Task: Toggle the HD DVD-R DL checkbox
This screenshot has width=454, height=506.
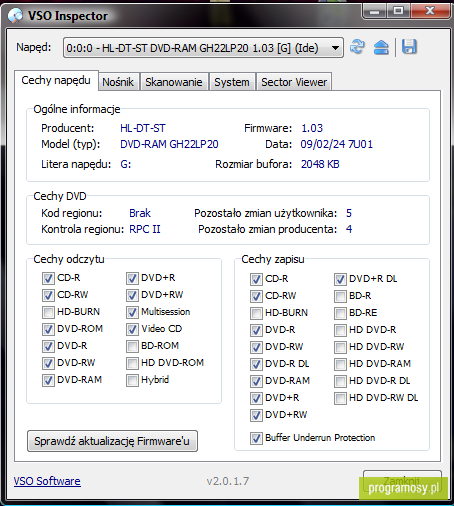Action: click(x=340, y=381)
